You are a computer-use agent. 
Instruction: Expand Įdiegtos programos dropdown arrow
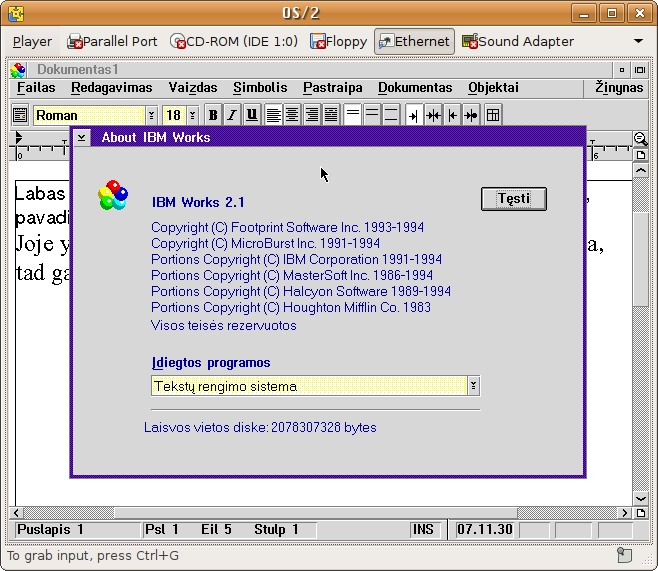pyautogui.click(x=473, y=386)
